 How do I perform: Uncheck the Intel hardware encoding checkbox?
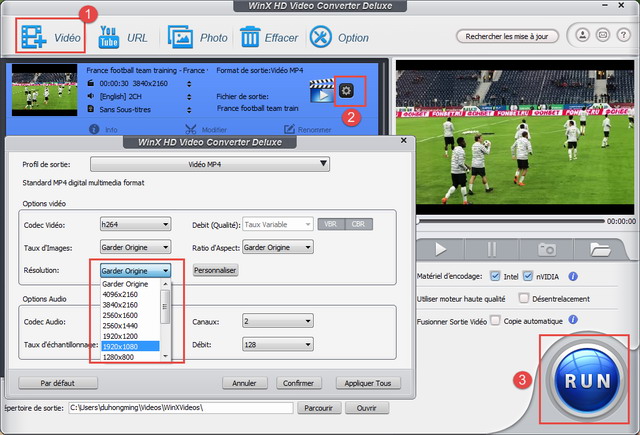[497, 276]
